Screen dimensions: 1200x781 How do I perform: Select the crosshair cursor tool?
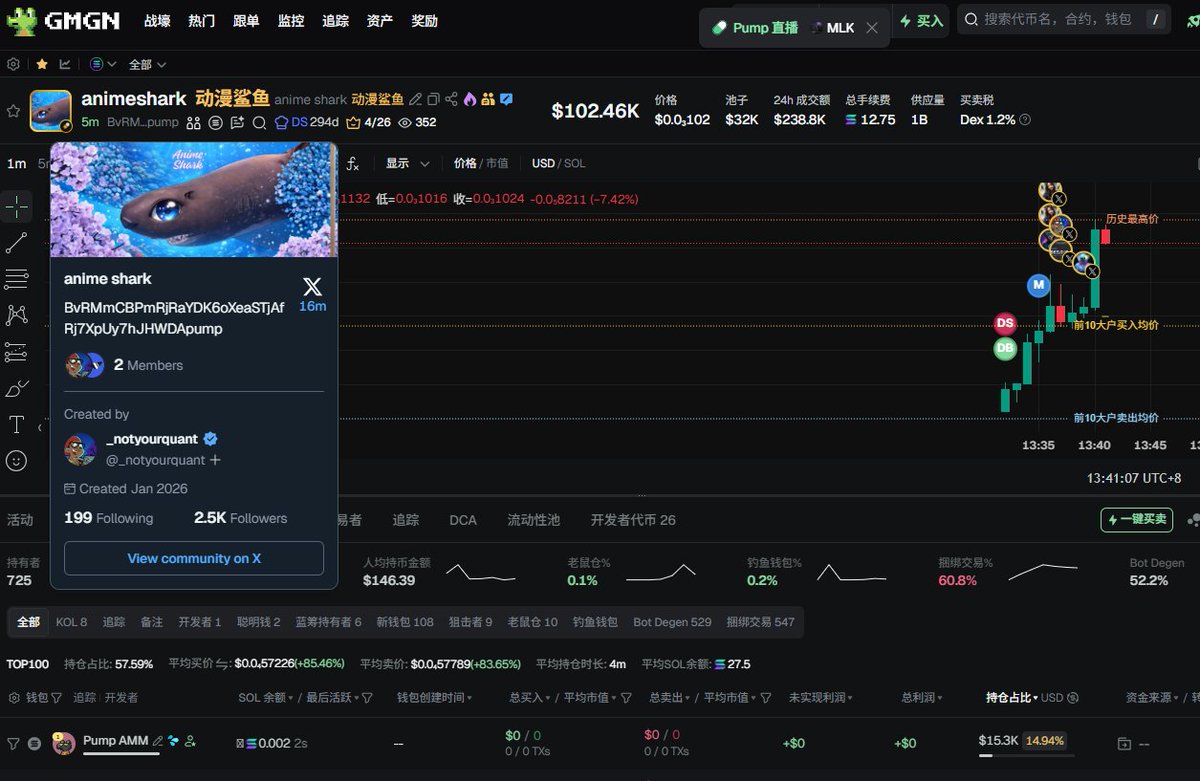pyautogui.click(x=16, y=207)
